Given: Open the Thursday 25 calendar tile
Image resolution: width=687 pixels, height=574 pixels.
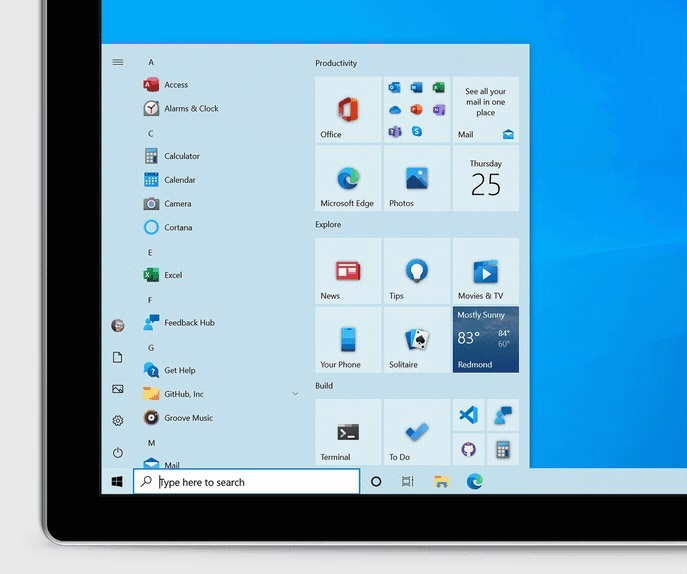Looking at the screenshot, I should click(486, 178).
